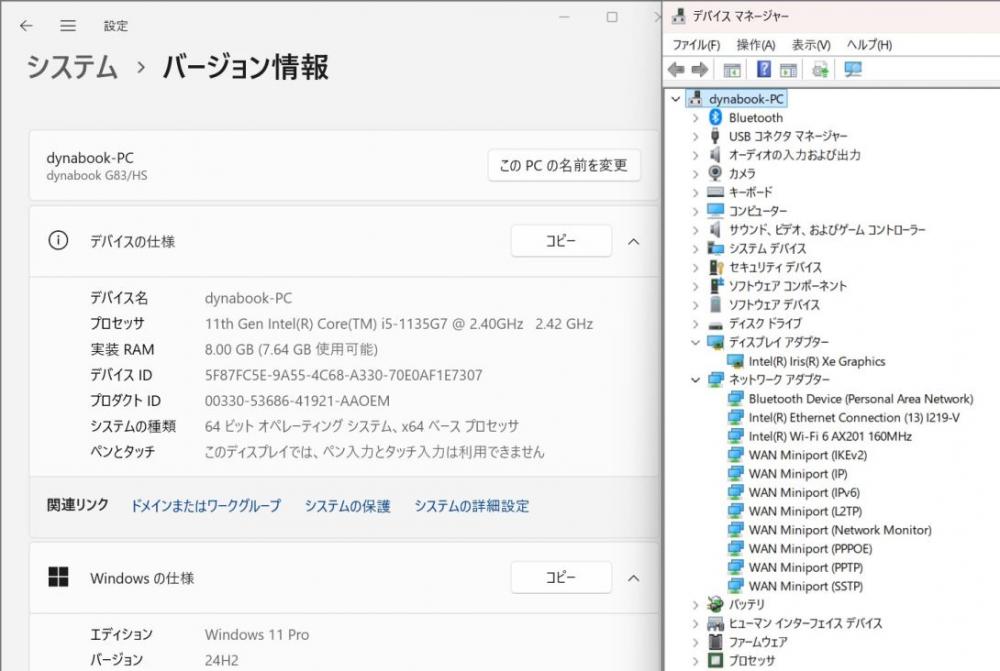Collapse the Windows の仕様 section chevron
This screenshot has height=671, width=1000.
(633, 578)
